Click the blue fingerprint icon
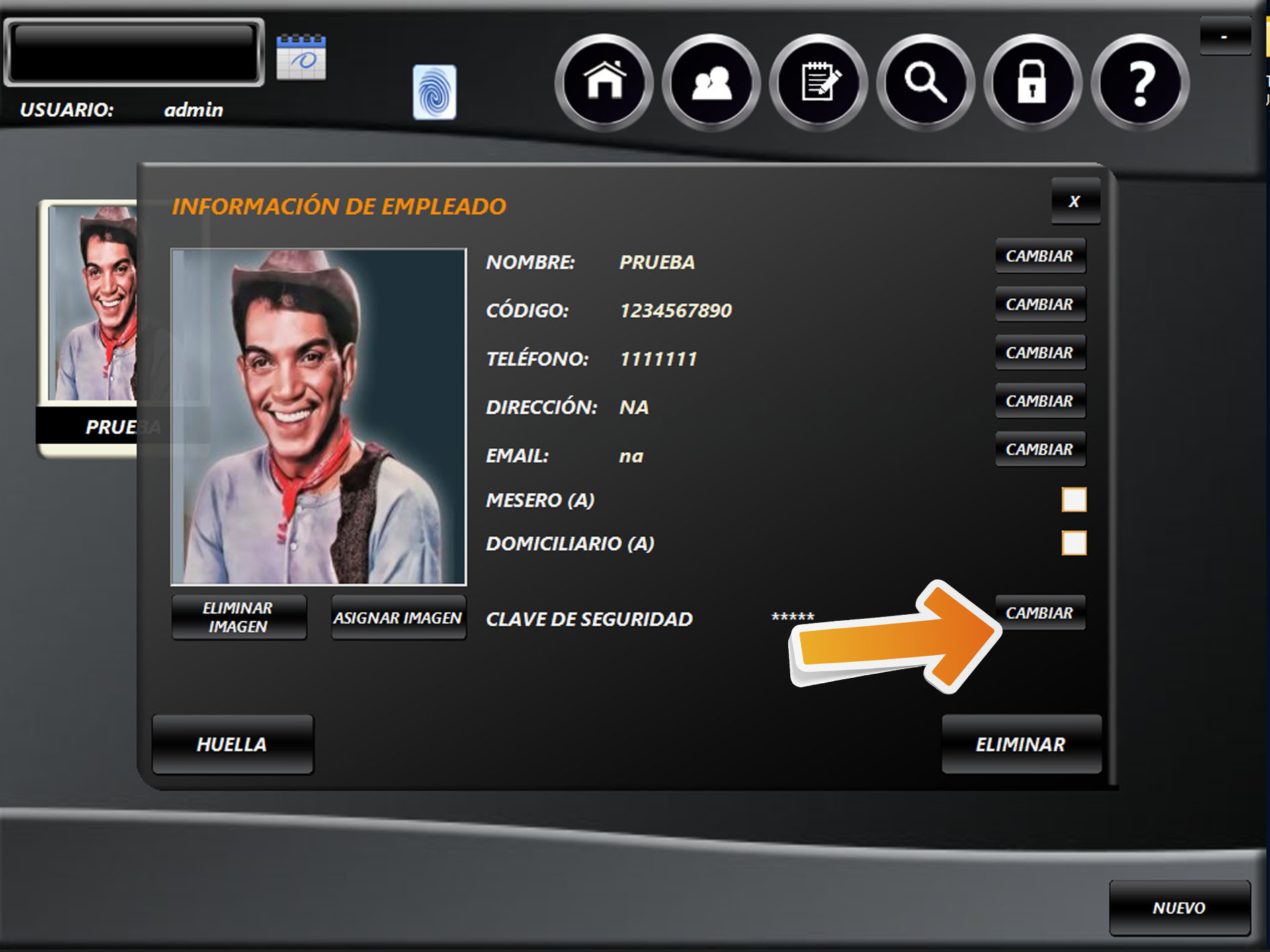Image resolution: width=1270 pixels, height=952 pixels. tap(434, 92)
